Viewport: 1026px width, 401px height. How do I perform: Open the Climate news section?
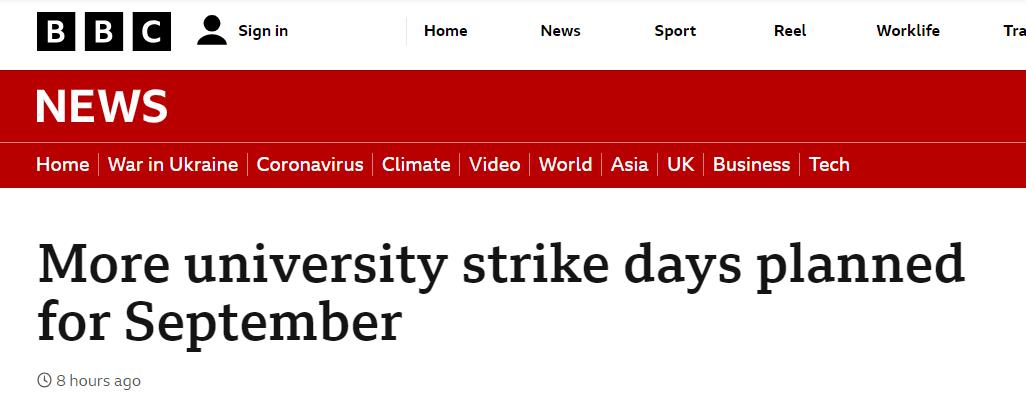(x=416, y=165)
